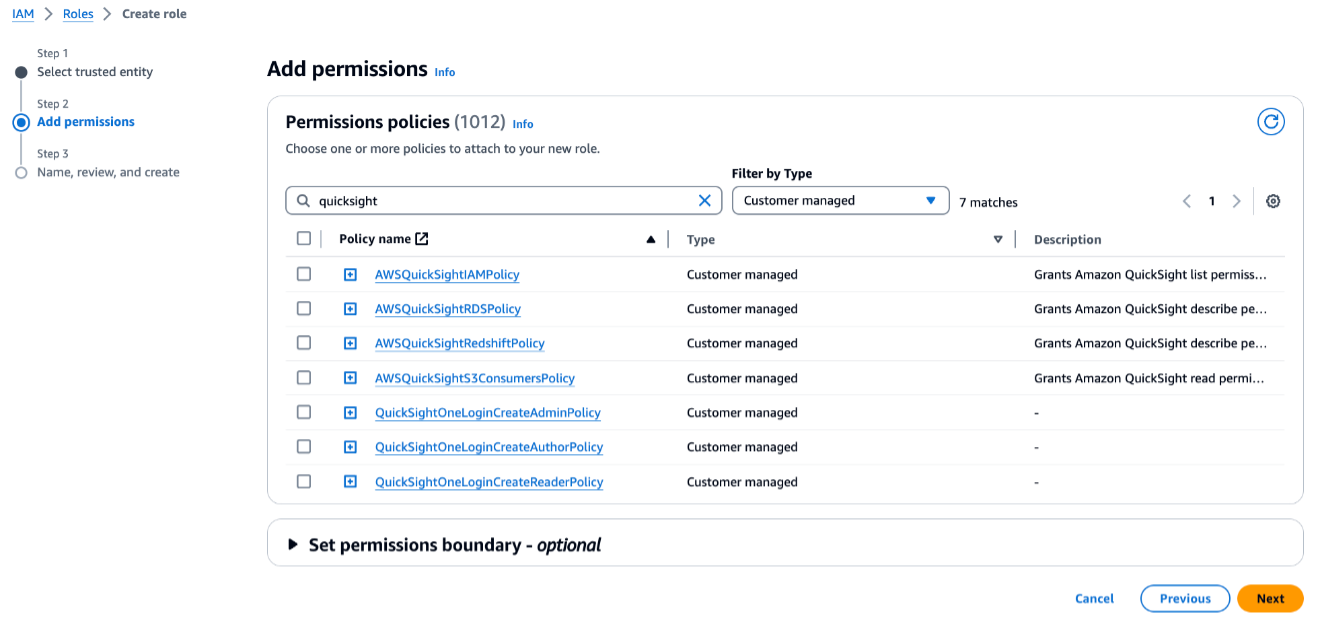The image size is (1320, 635).
Task: Check QuickSightOneLoginCreateReaderPolicy checkbox
Action: tap(304, 482)
